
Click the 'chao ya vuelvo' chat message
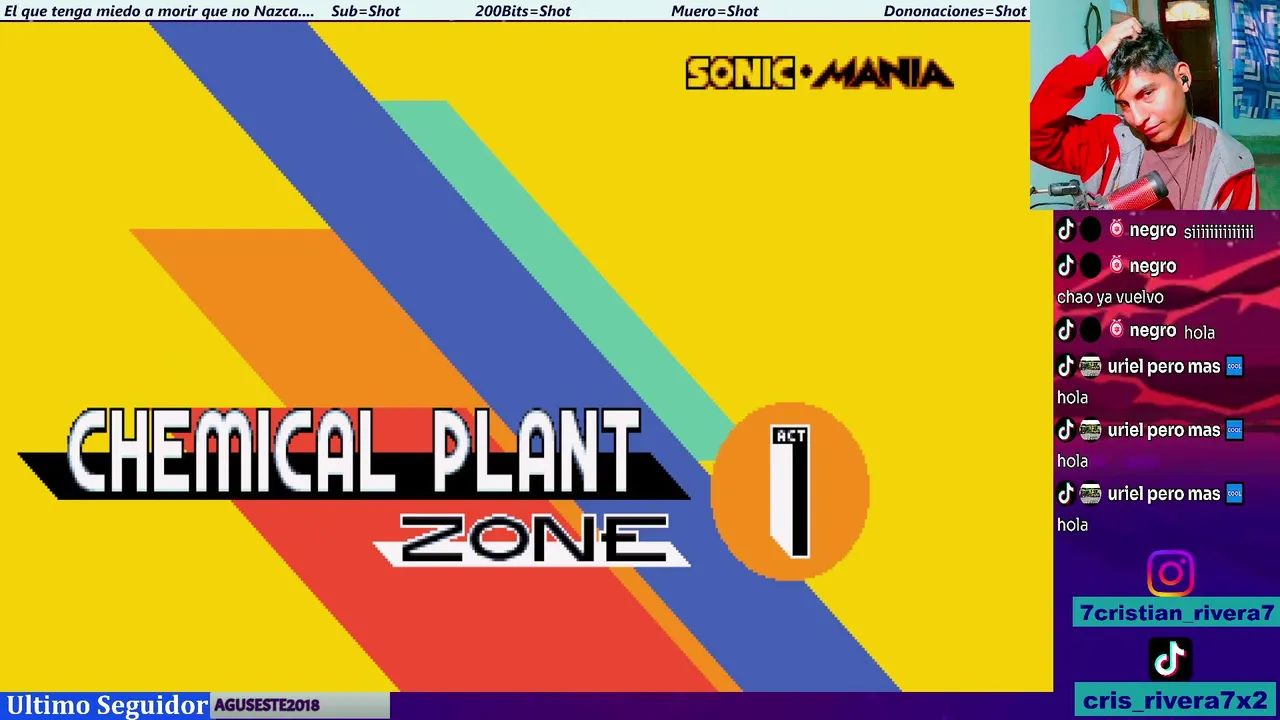[x=1110, y=297]
